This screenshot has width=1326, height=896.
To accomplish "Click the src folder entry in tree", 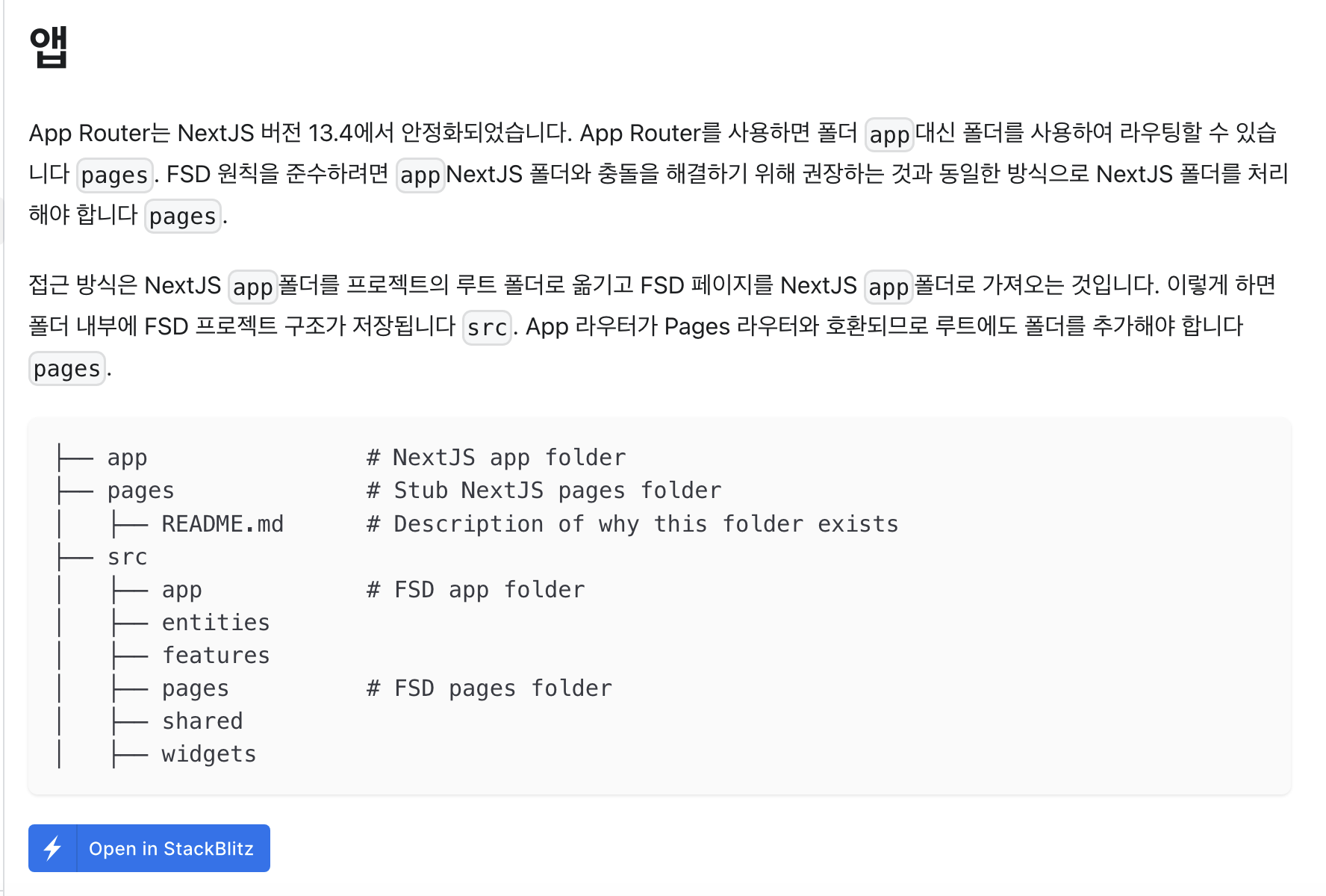I will 127,557.
